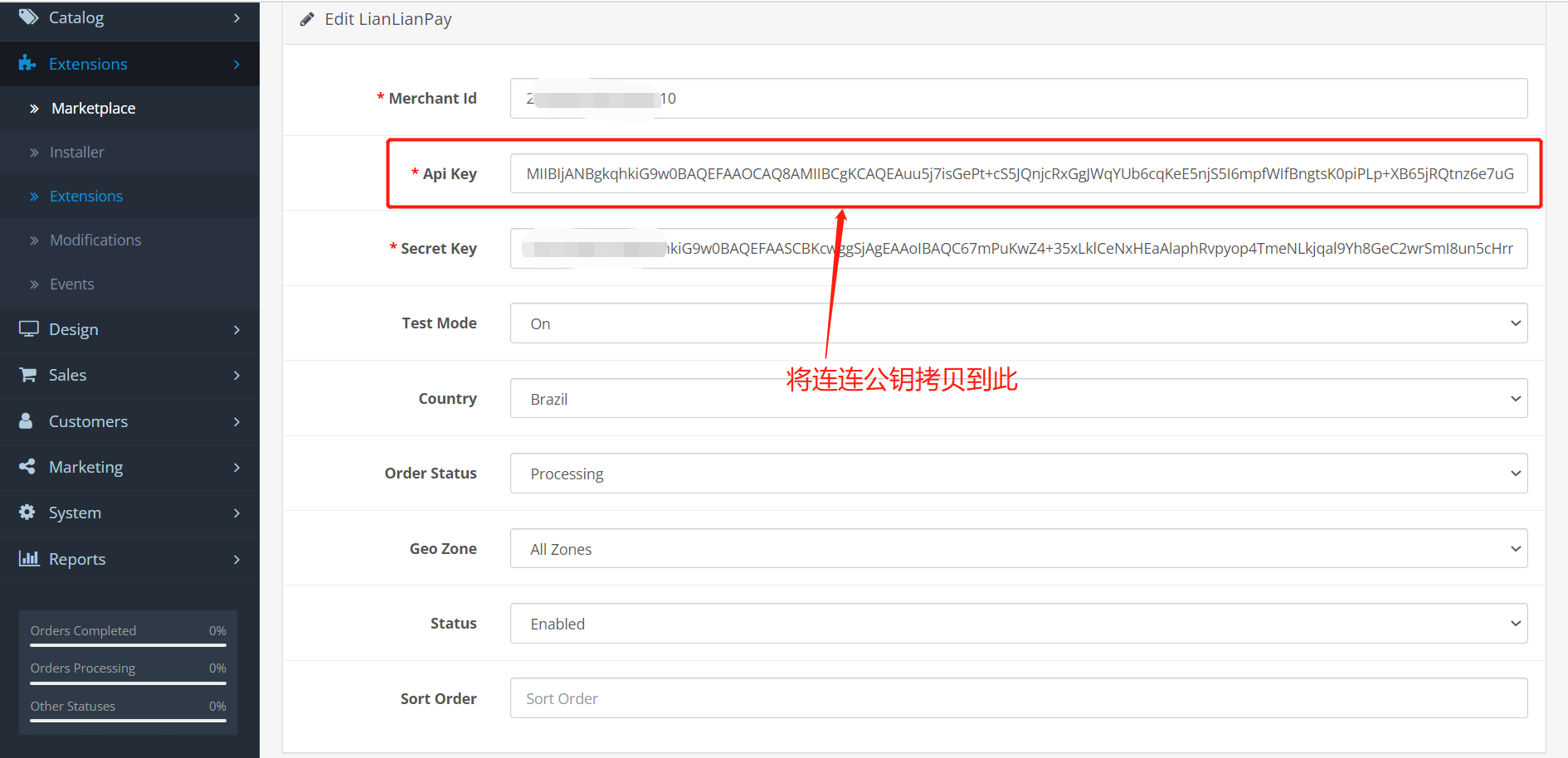Select the Extensions submenu link

tap(129, 196)
